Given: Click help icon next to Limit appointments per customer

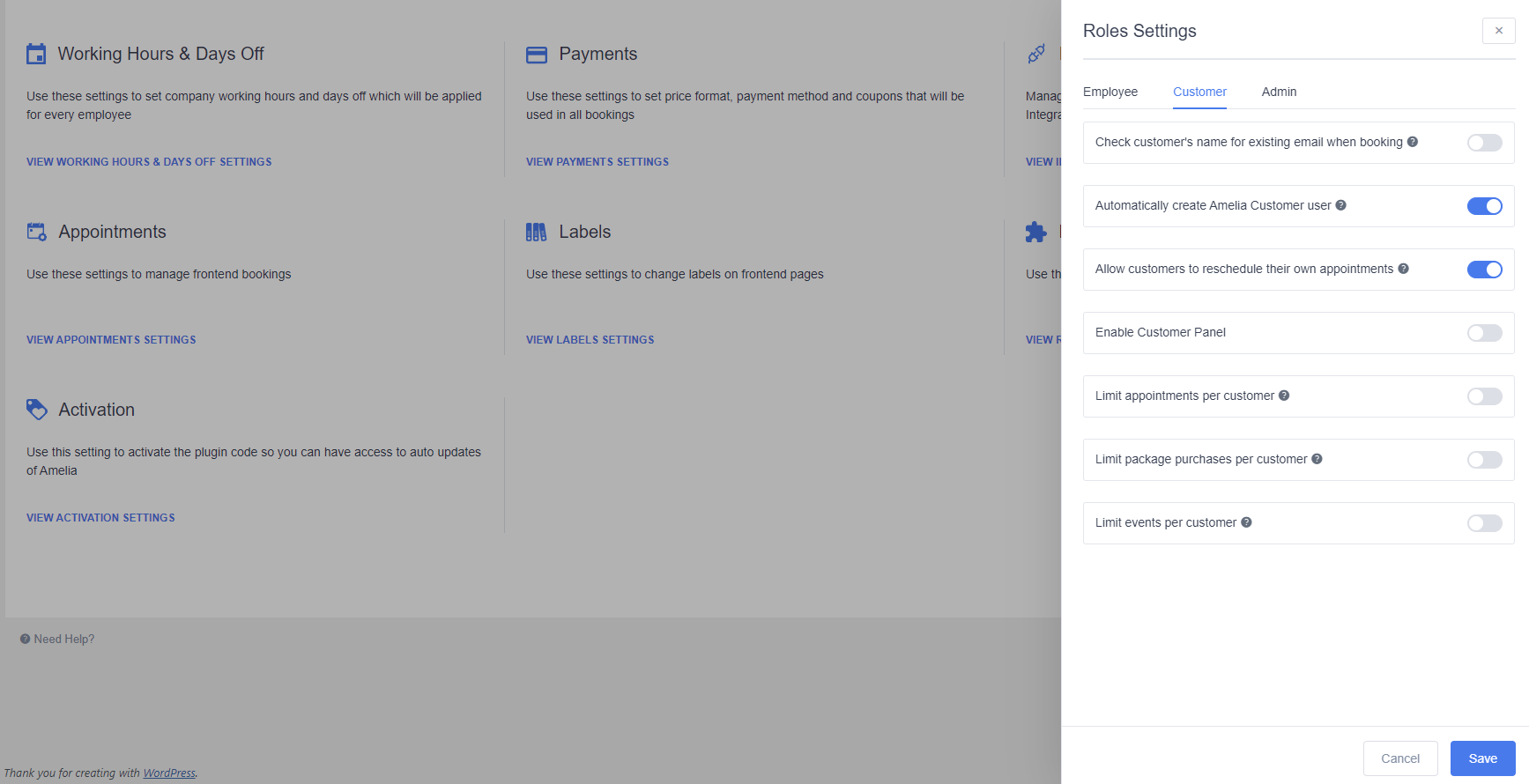Looking at the screenshot, I should [x=1284, y=396].
